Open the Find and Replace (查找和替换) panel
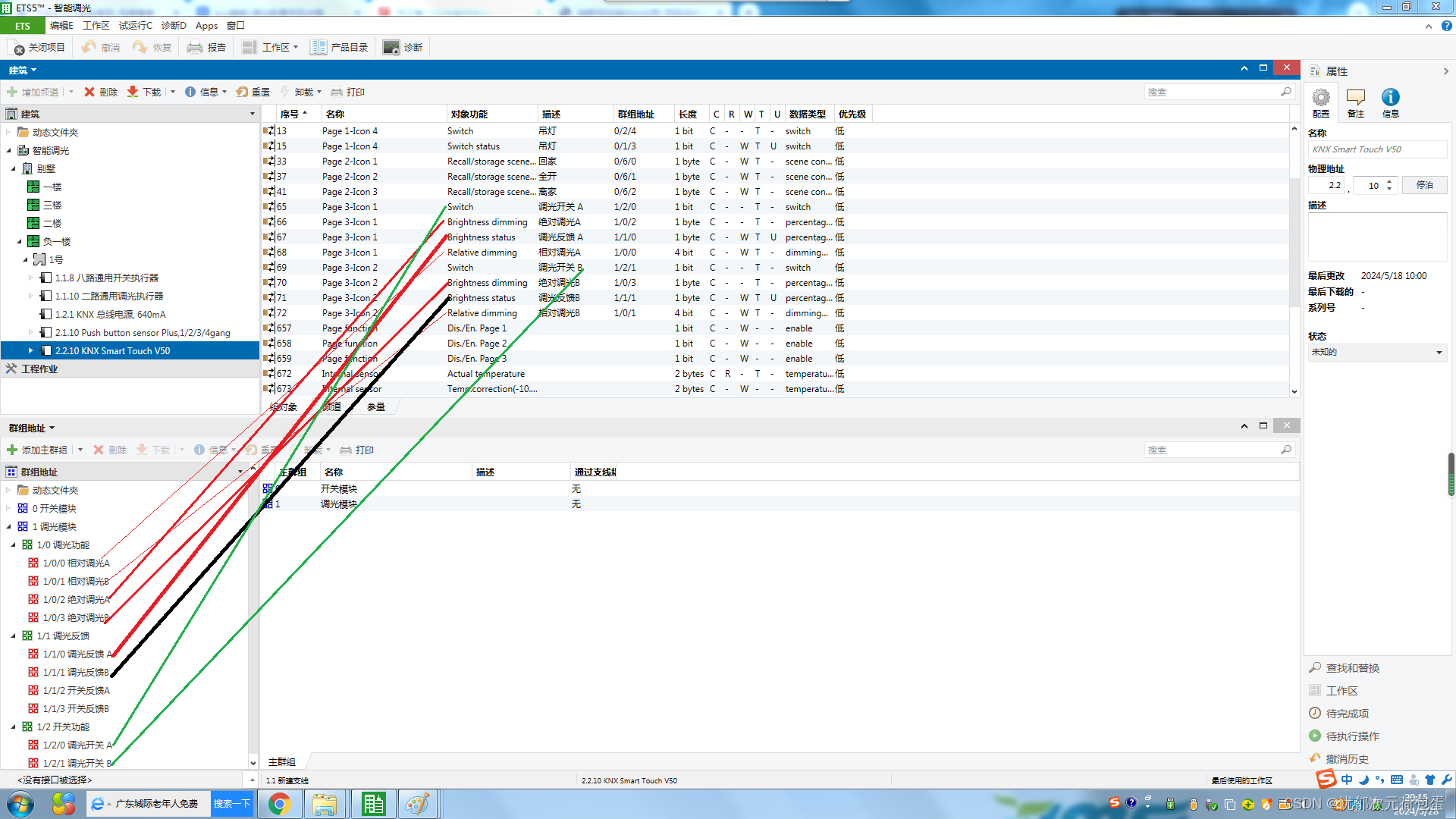 click(x=1352, y=668)
